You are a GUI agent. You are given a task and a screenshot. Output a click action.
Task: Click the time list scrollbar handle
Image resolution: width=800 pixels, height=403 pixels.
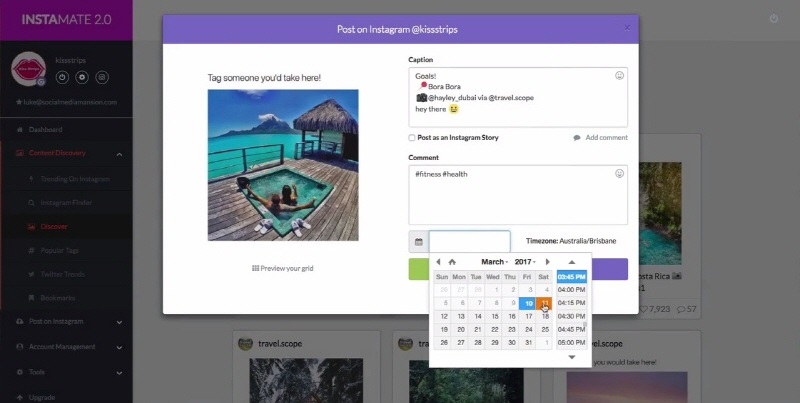click(x=585, y=324)
